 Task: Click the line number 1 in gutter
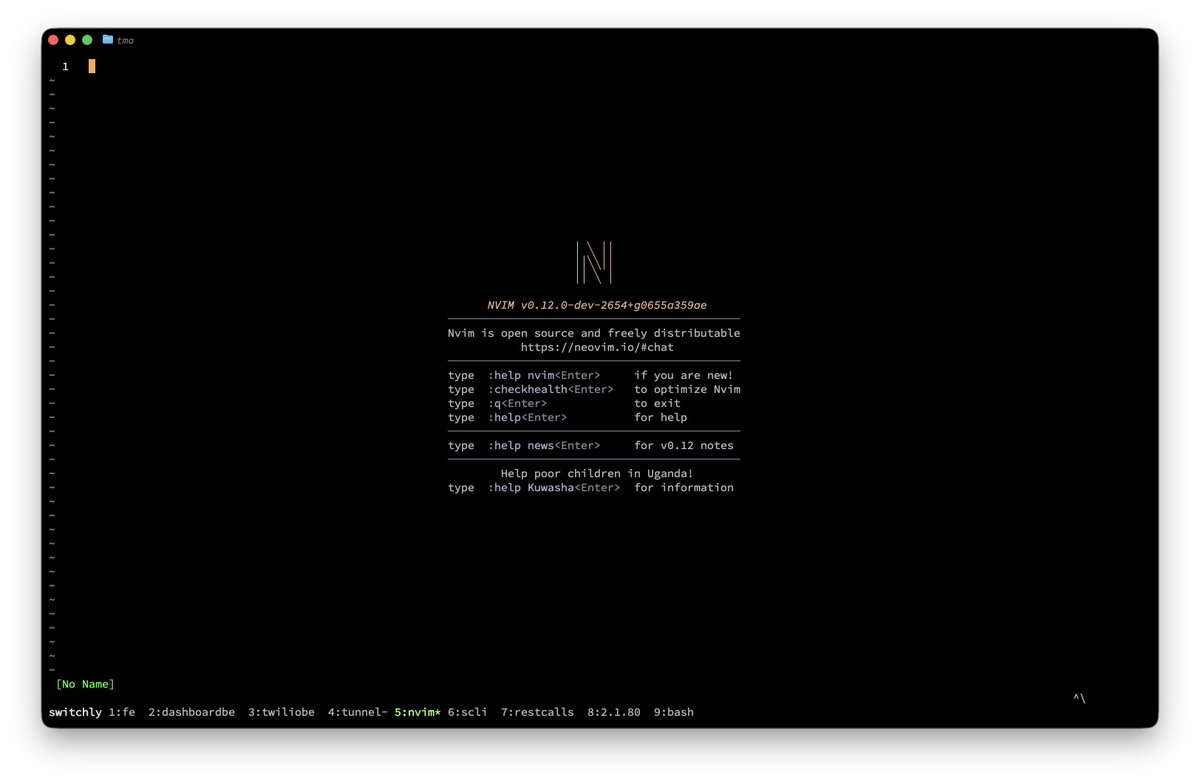(x=65, y=66)
